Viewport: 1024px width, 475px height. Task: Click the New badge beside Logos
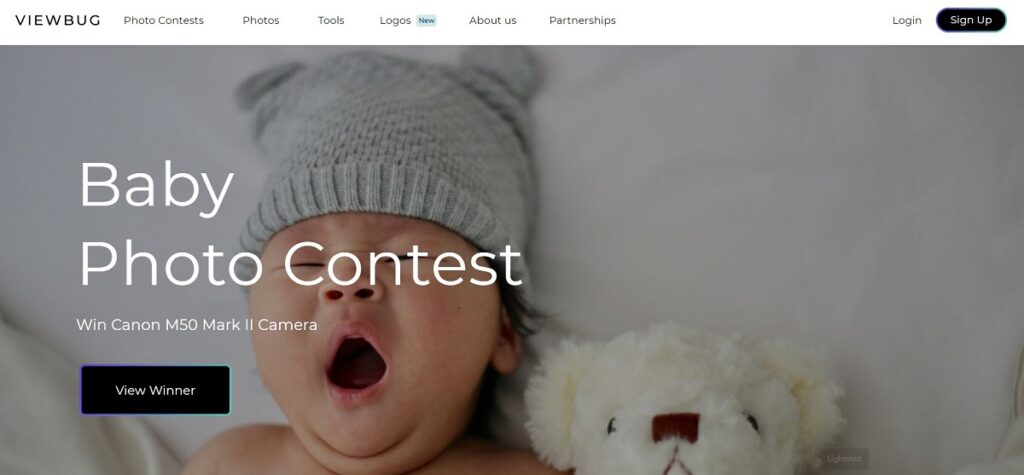(x=426, y=20)
